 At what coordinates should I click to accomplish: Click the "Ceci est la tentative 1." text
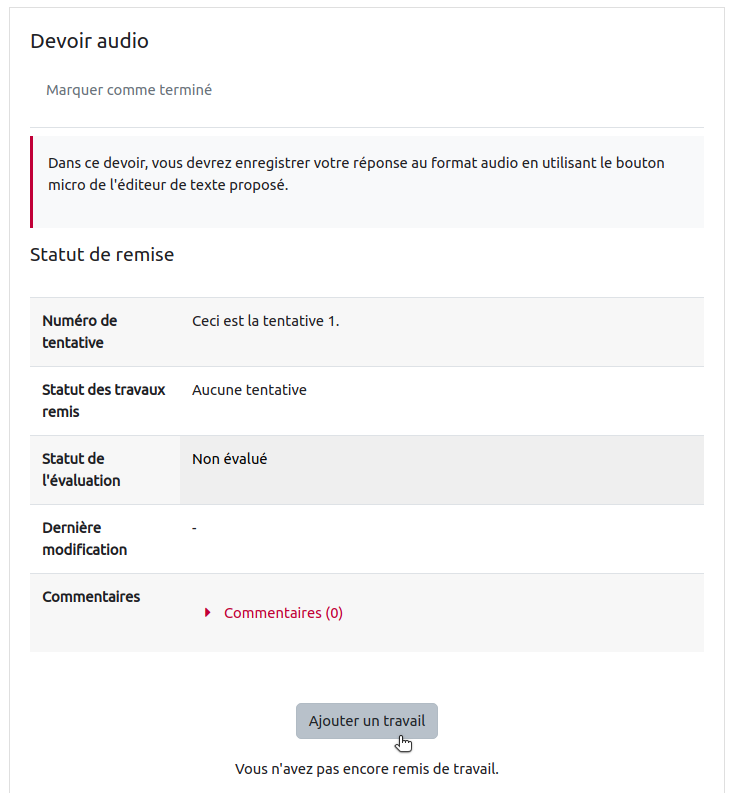coord(265,321)
